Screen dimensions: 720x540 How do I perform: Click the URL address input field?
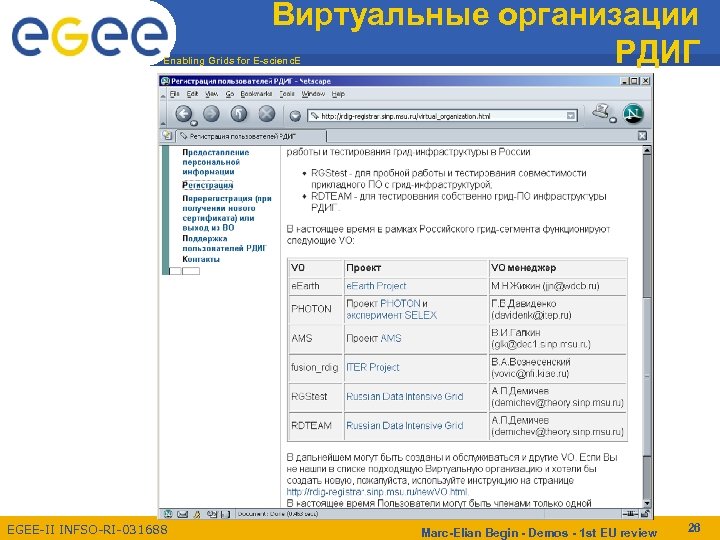(x=442, y=116)
